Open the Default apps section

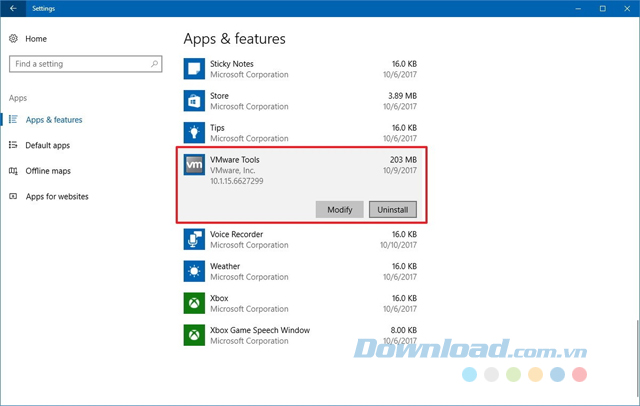[x=47, y=146]
